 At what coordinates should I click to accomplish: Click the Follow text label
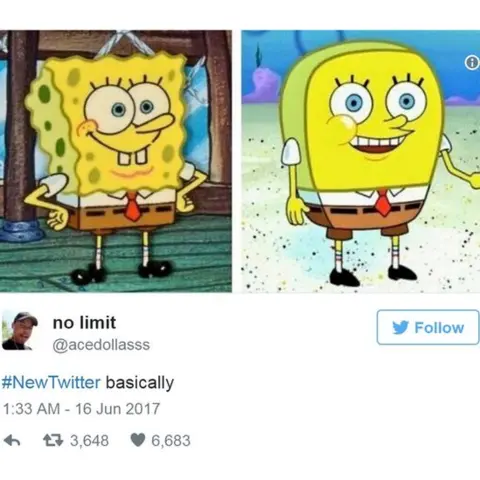[x=439, y=328]
